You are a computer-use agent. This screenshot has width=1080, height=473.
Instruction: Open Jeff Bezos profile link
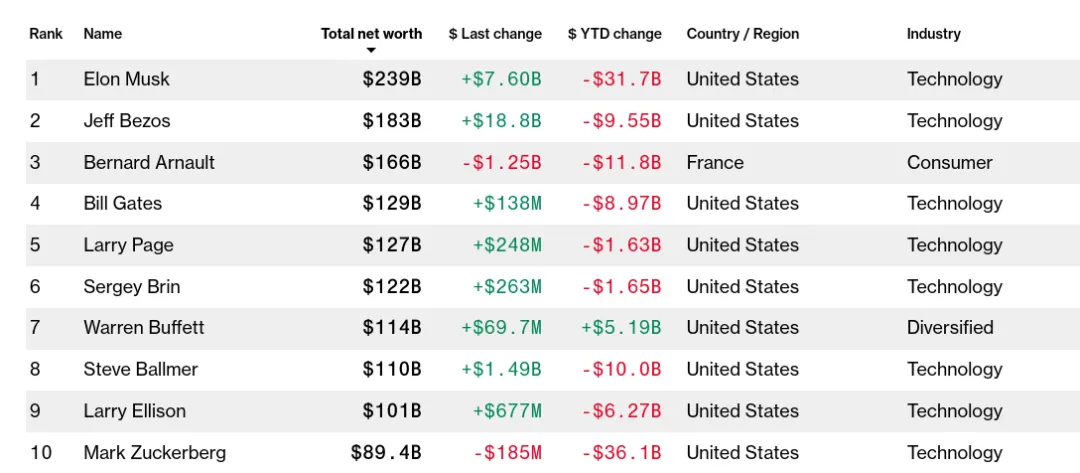[x=127, y=121]
